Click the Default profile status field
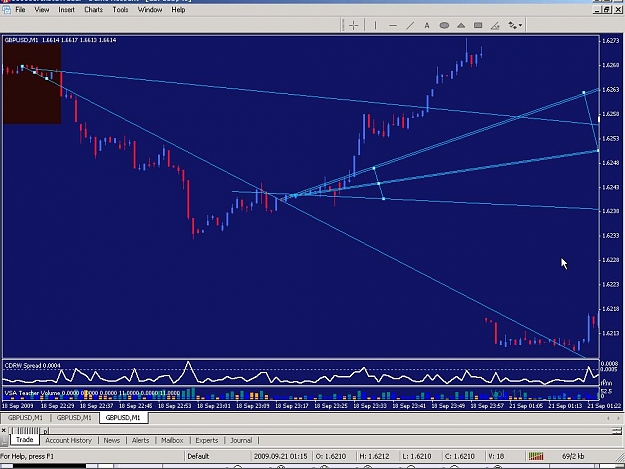Image resolution: width=625 pixels, height=469 pixels. [198, 456]
